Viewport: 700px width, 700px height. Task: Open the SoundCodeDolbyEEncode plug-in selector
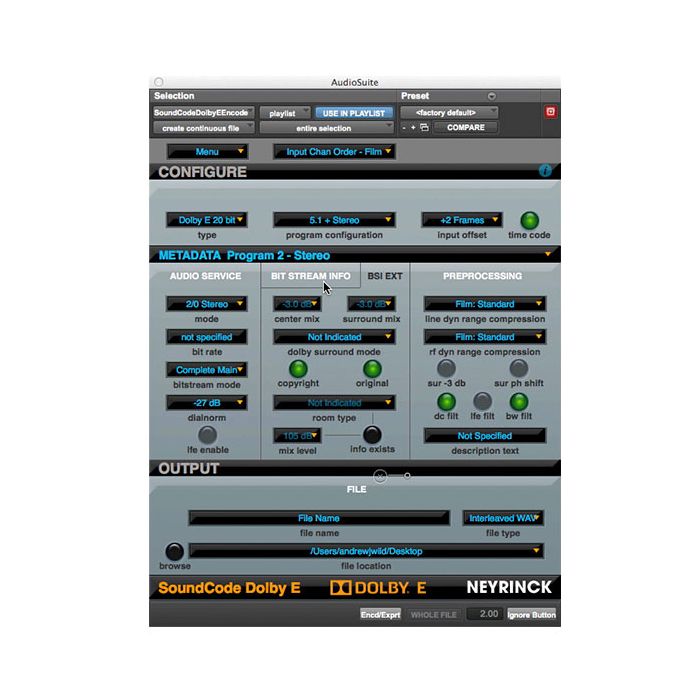(204, 112)
